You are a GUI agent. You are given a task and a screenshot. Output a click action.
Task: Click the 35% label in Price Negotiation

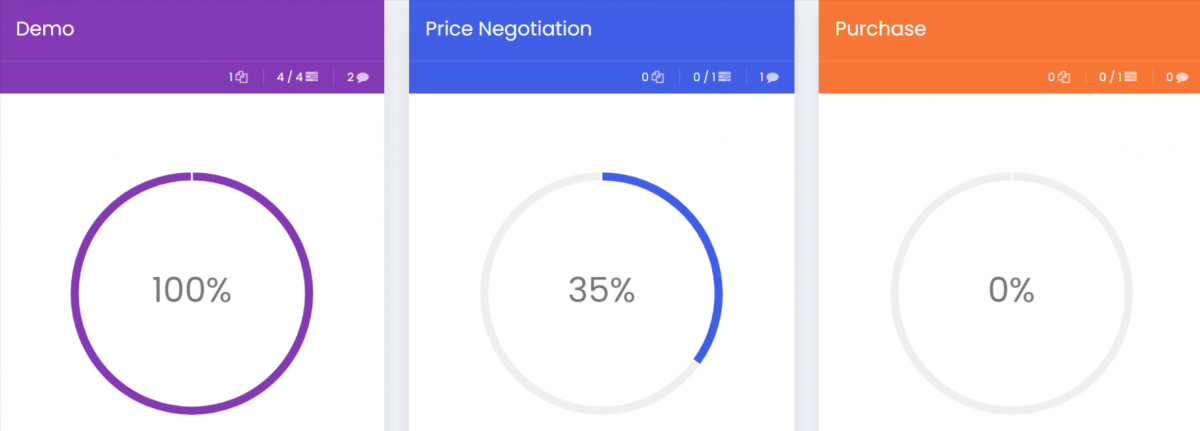(x=602, y=290)
